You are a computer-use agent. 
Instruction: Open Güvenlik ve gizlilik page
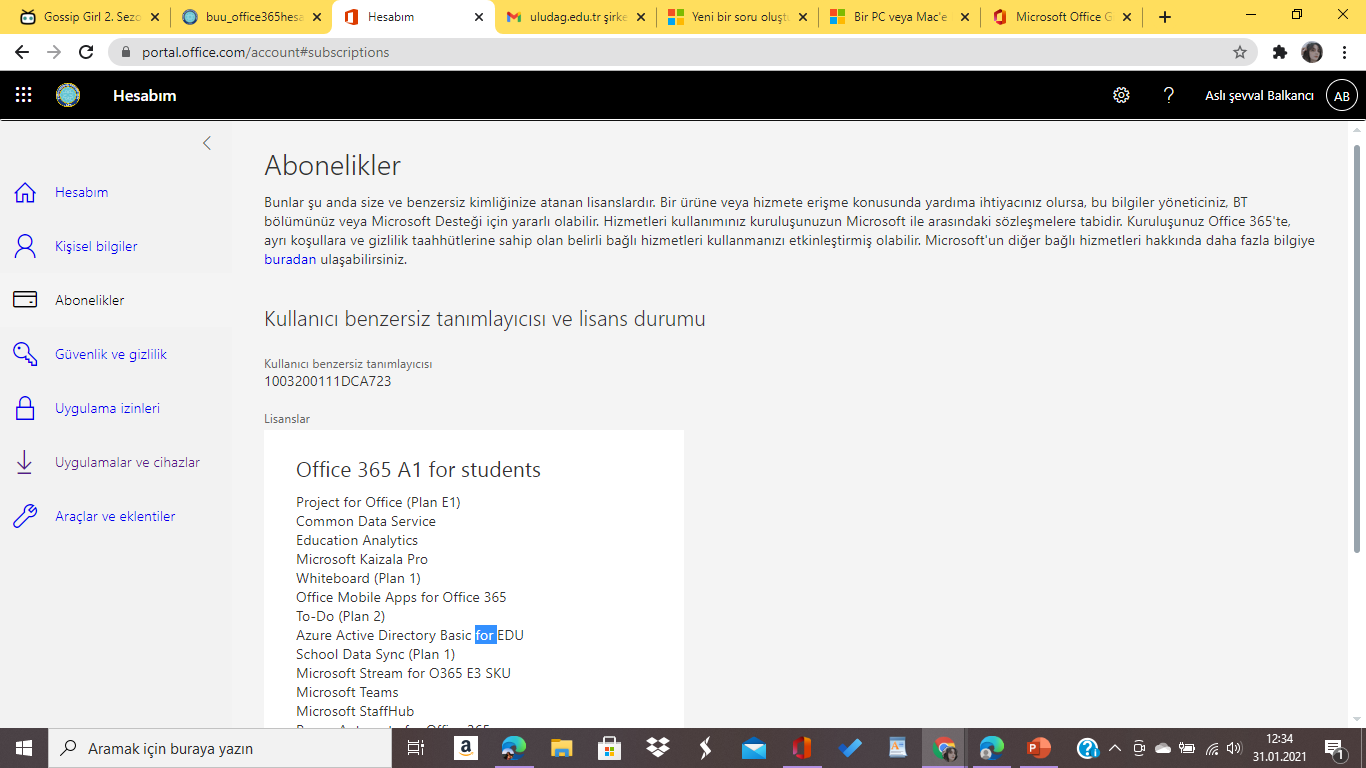(x=111, y=354)
